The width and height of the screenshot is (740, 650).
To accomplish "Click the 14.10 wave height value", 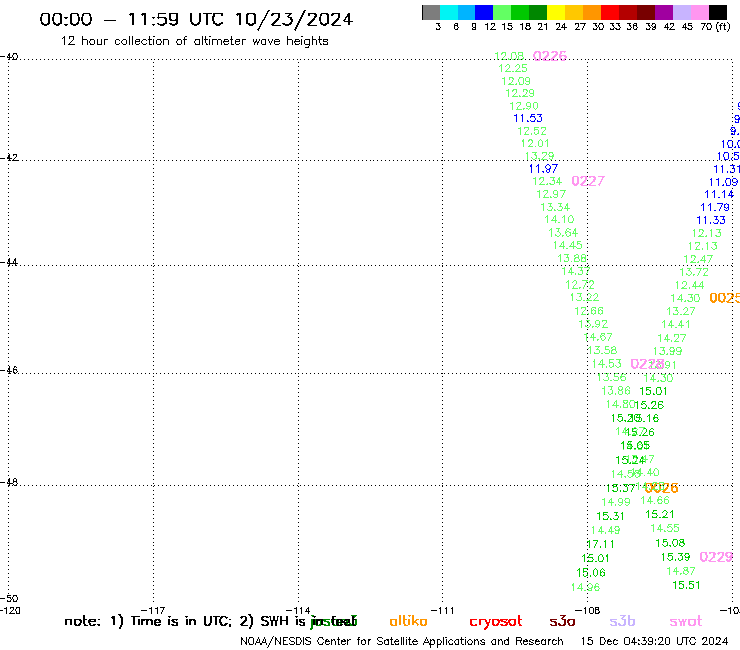I will 559,219.
